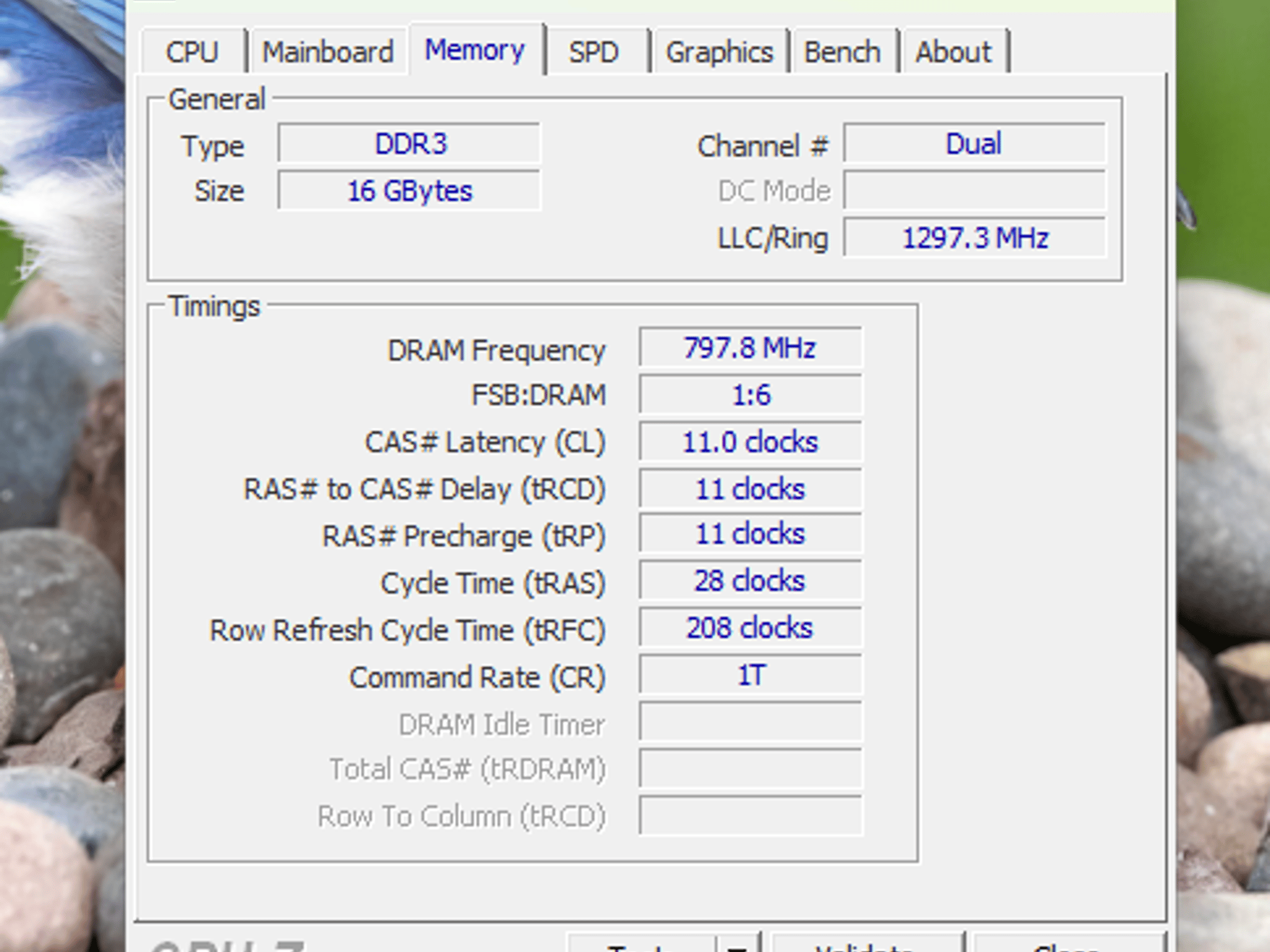Click the Command Rate (CR) label

(477, 678)
